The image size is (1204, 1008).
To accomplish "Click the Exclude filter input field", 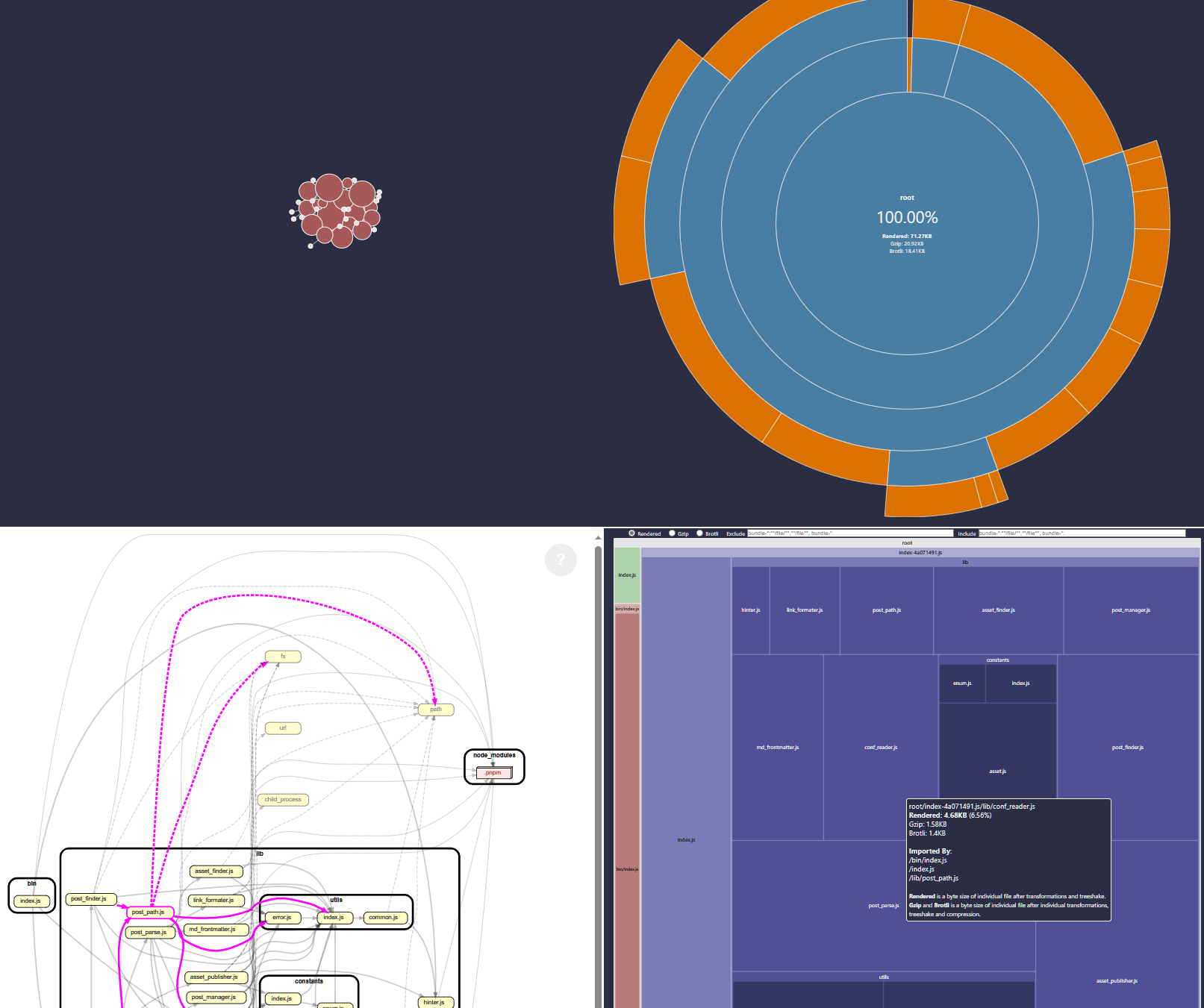I will click(849, 533).
